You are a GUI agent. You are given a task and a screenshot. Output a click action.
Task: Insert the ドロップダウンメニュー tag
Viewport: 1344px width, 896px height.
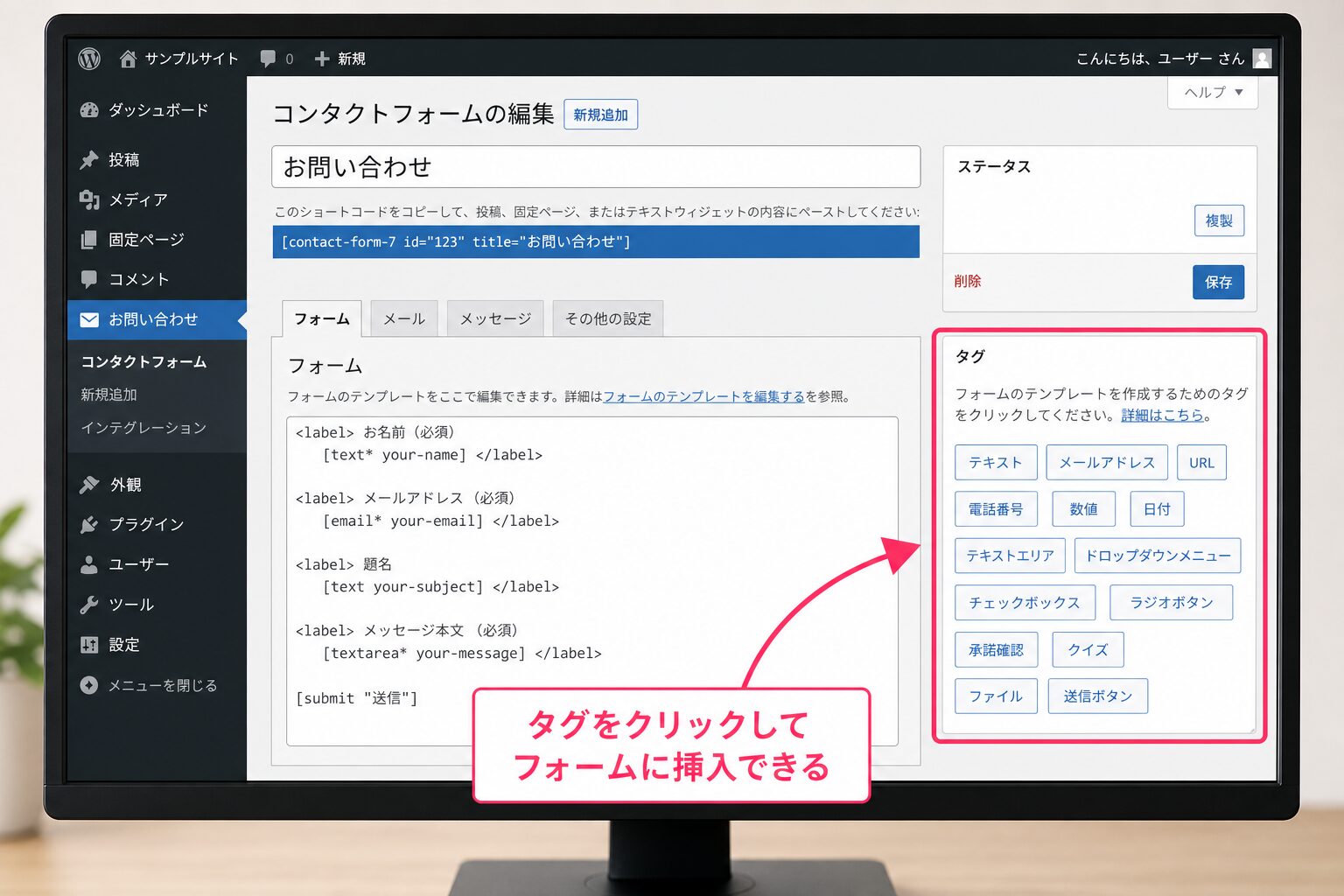click(1158, 556)
